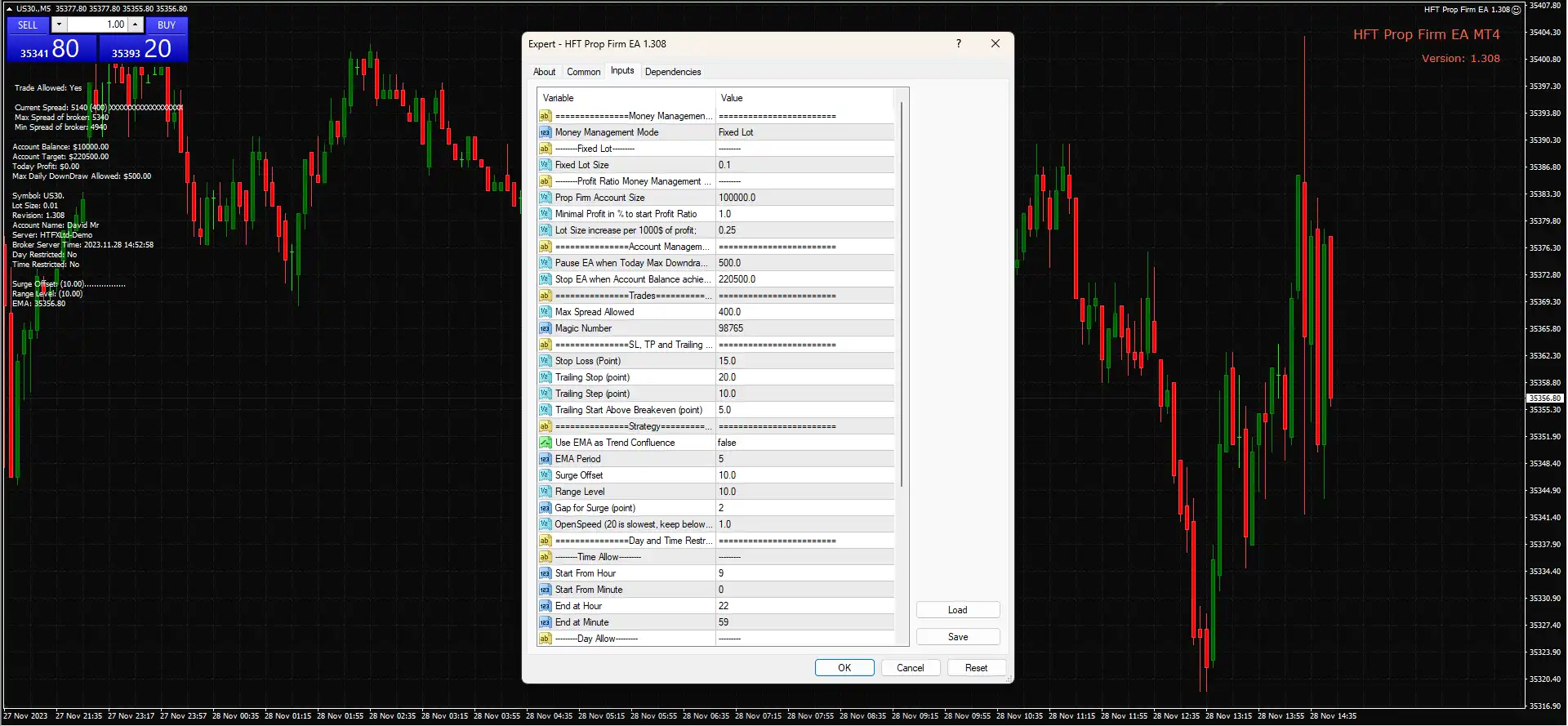
Task: Edit Fixed Lot Size value 0.1
Action: pos(805,165)
